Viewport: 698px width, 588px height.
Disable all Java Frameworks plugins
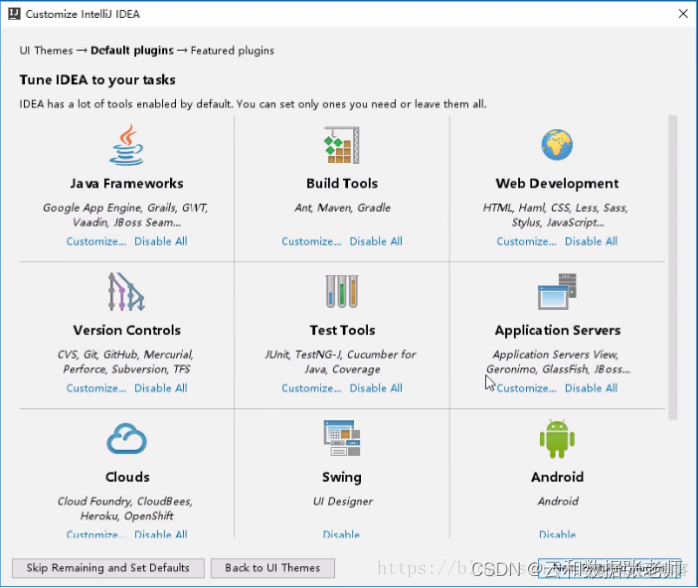click(161, 241)
